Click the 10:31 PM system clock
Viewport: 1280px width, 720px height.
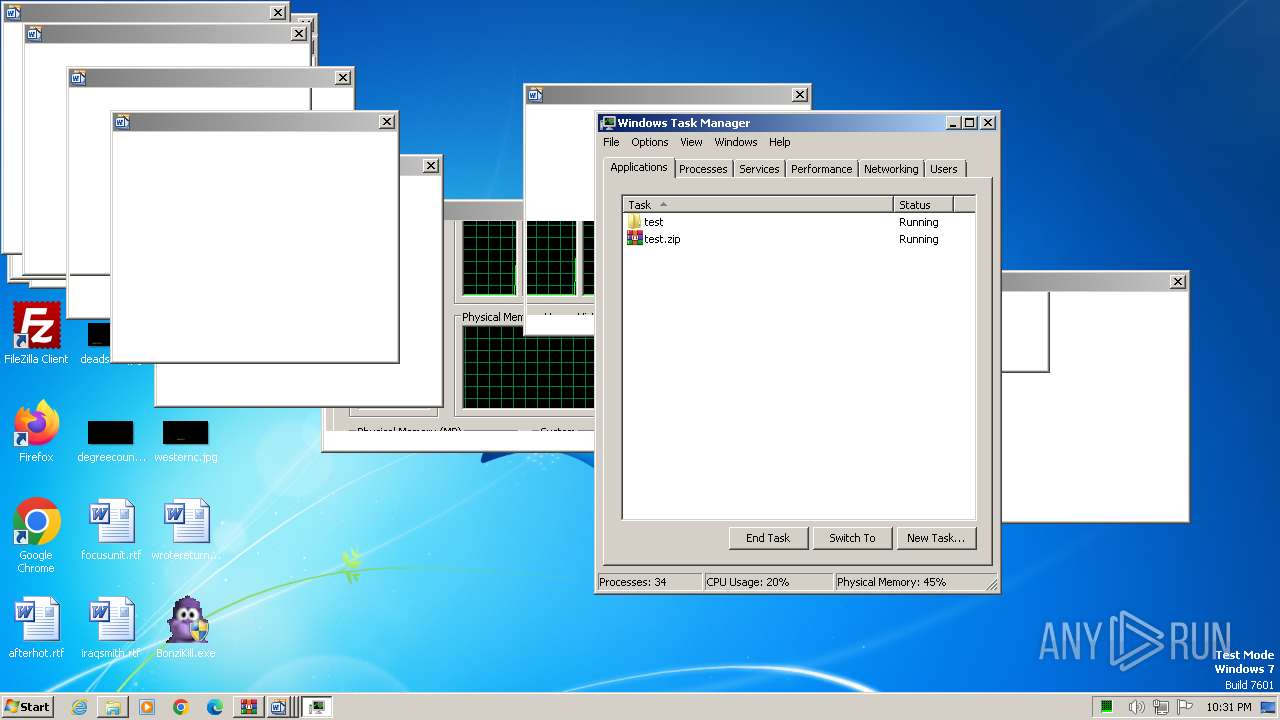(1228, 707)
